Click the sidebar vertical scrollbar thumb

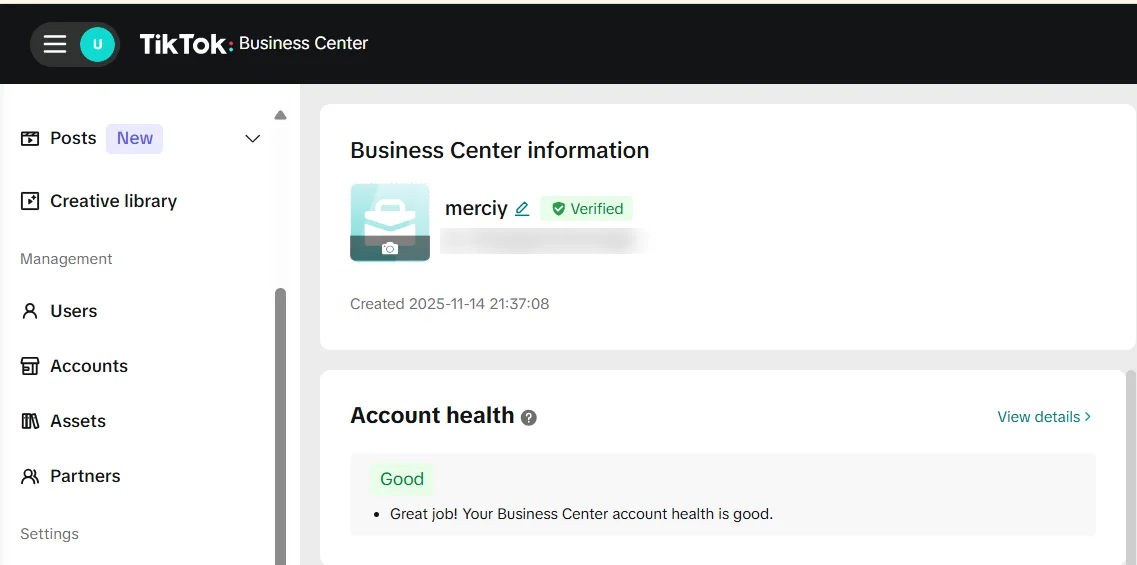click(x=281, y=426)
